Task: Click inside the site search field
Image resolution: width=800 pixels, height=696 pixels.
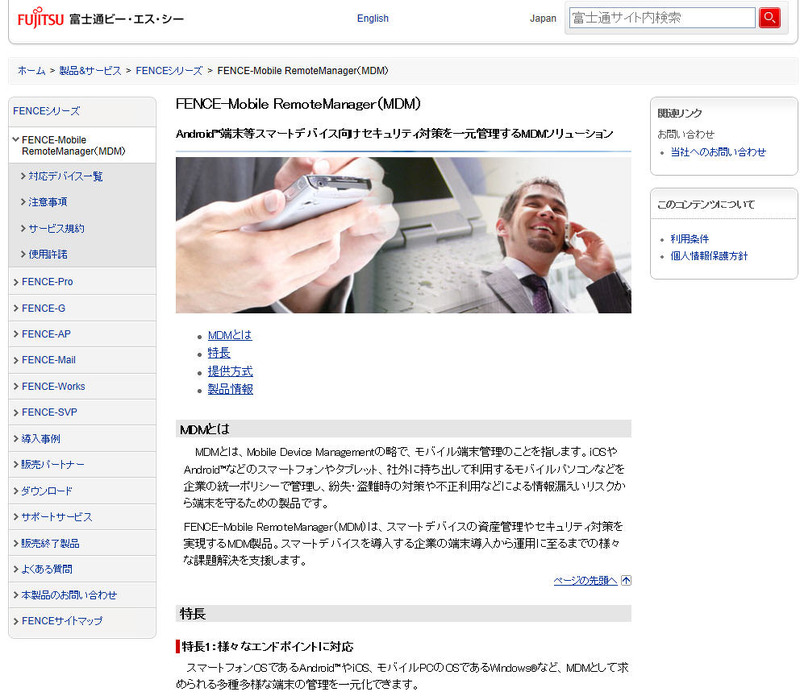Action: 661,18
